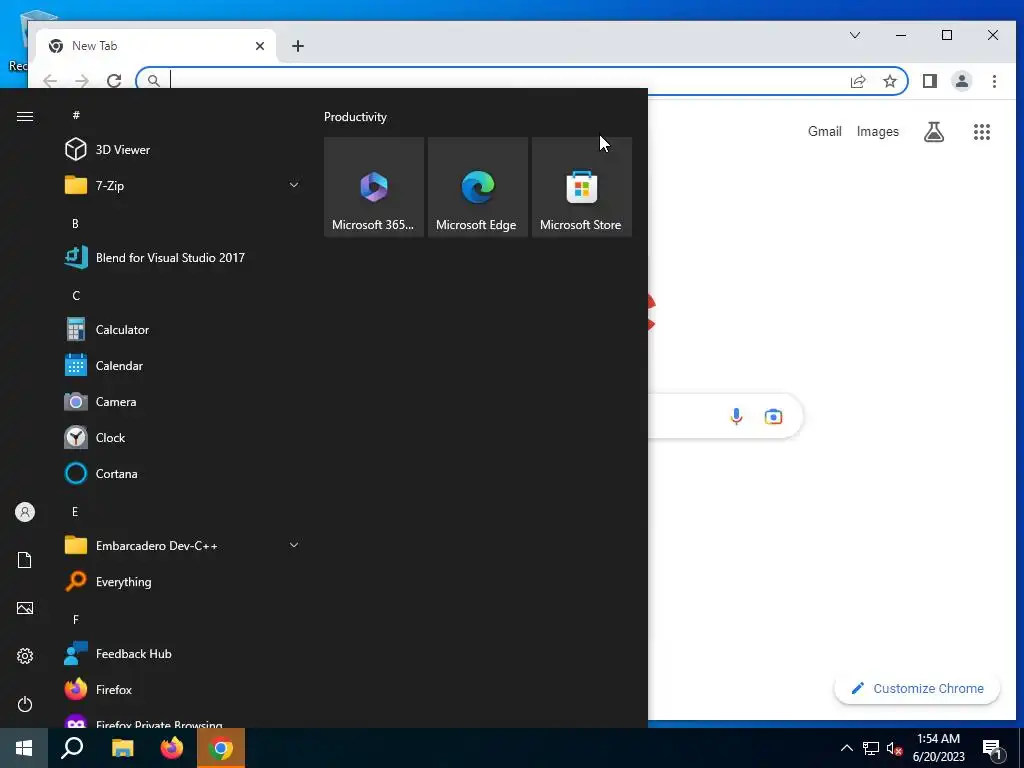Open taskbar Search magnifier

(x=72, y=748)
